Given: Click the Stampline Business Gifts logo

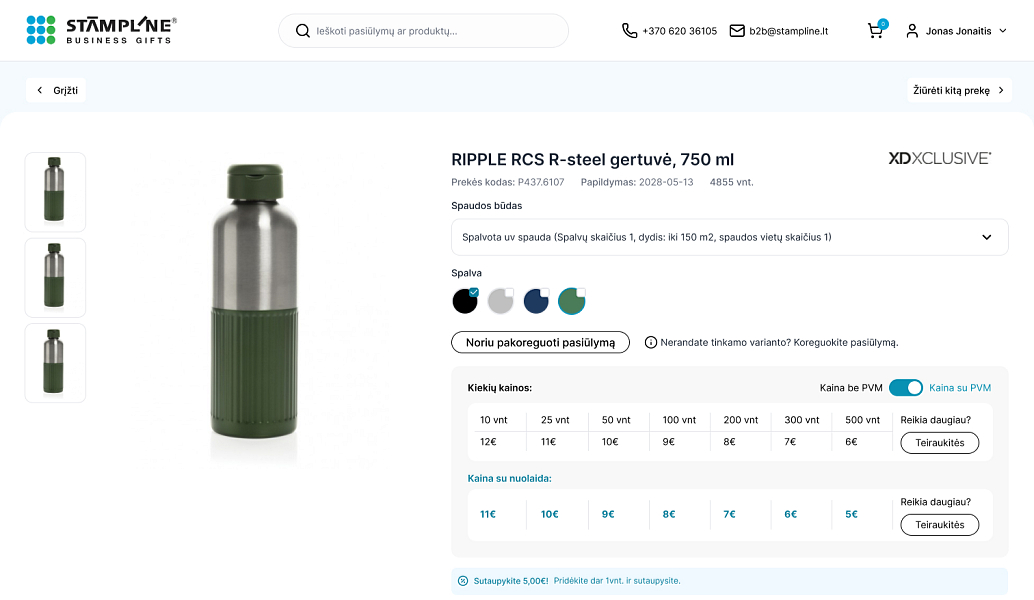Looking at the screenshot, I should [x=102, y=30].
